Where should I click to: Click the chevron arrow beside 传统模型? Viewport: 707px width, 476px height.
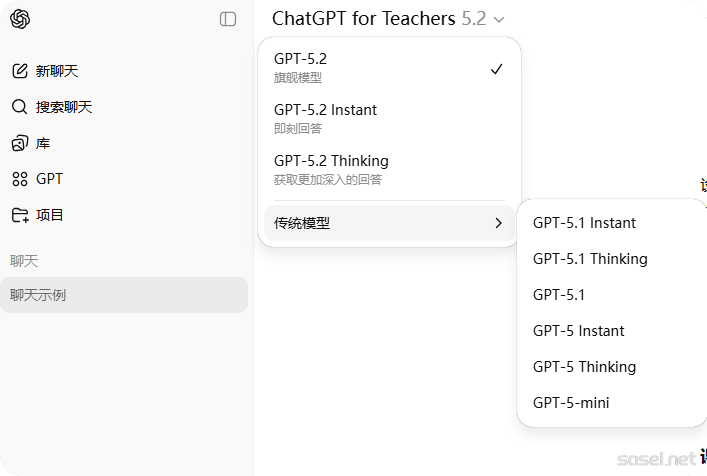(x=498, y=223)
